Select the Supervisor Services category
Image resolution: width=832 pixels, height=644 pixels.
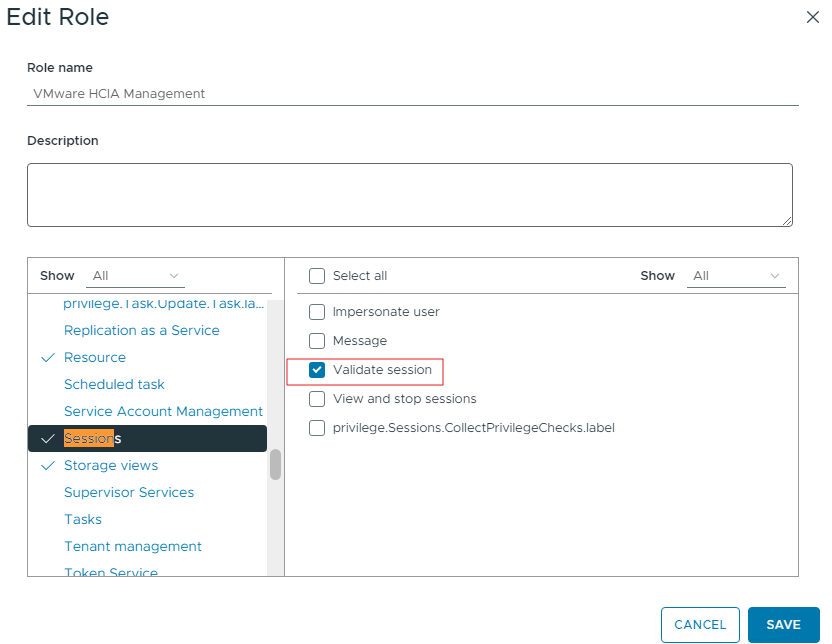tap(129, 492)
